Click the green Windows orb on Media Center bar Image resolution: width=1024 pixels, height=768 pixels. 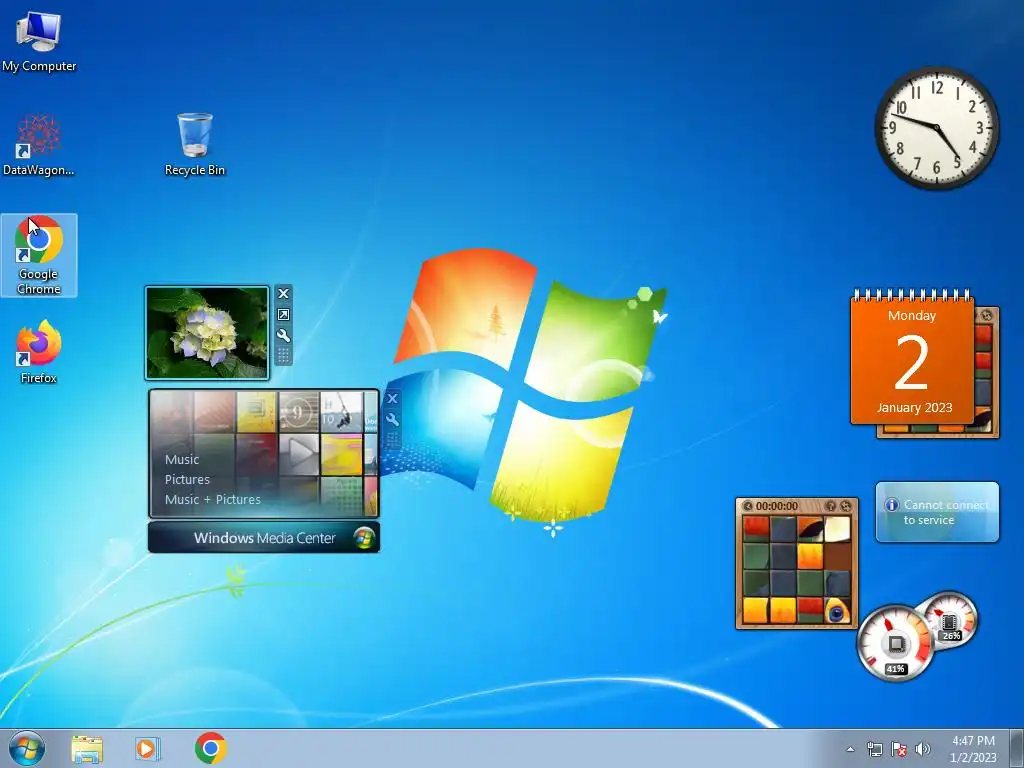364,538
